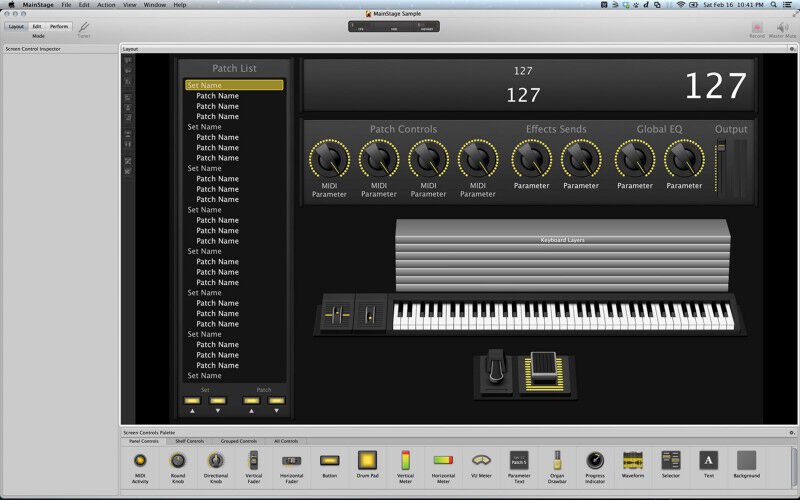Select the pitch bend wheel beside the keyboard
The image size is (800, 500).
[337, 315]
